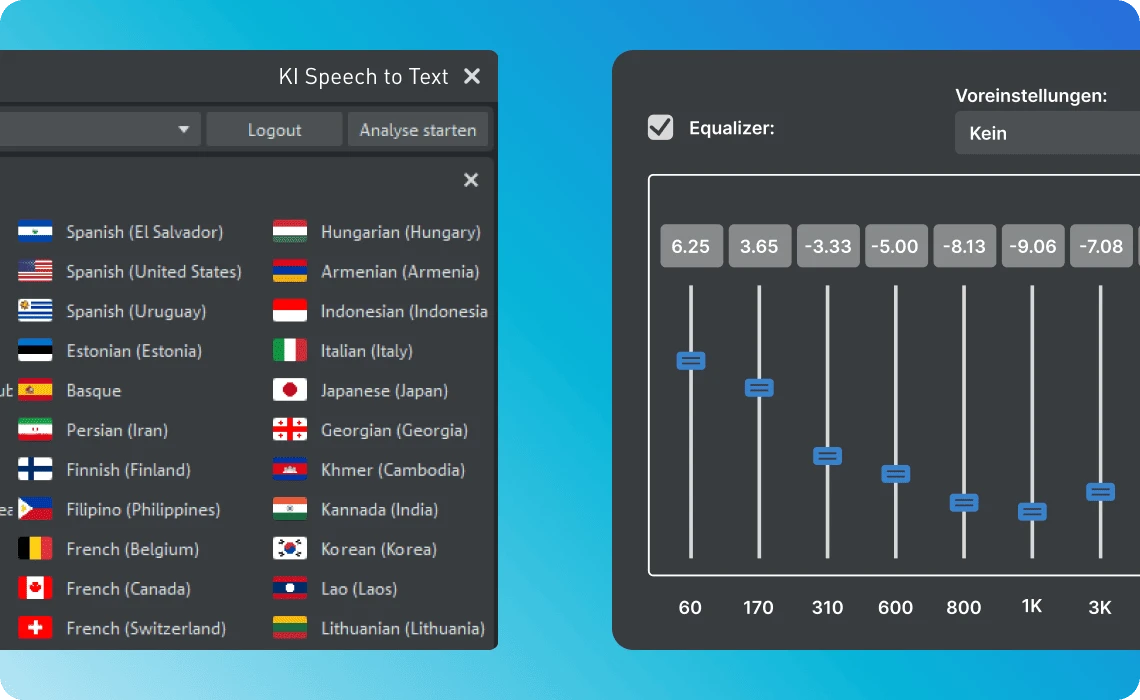
Task: Open the Voreinstellungen preset dropdown
Action: [x=1047, y=133]
